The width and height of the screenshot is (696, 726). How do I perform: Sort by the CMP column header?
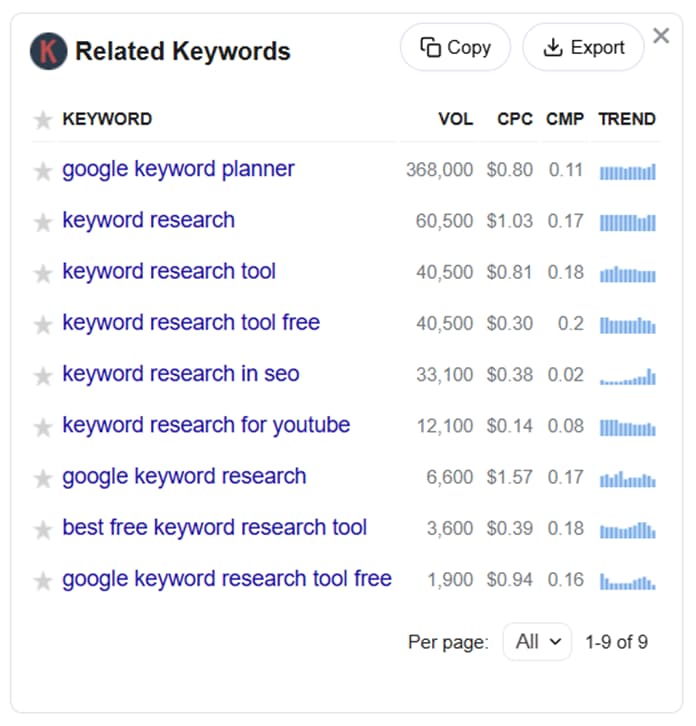(565, 119)
